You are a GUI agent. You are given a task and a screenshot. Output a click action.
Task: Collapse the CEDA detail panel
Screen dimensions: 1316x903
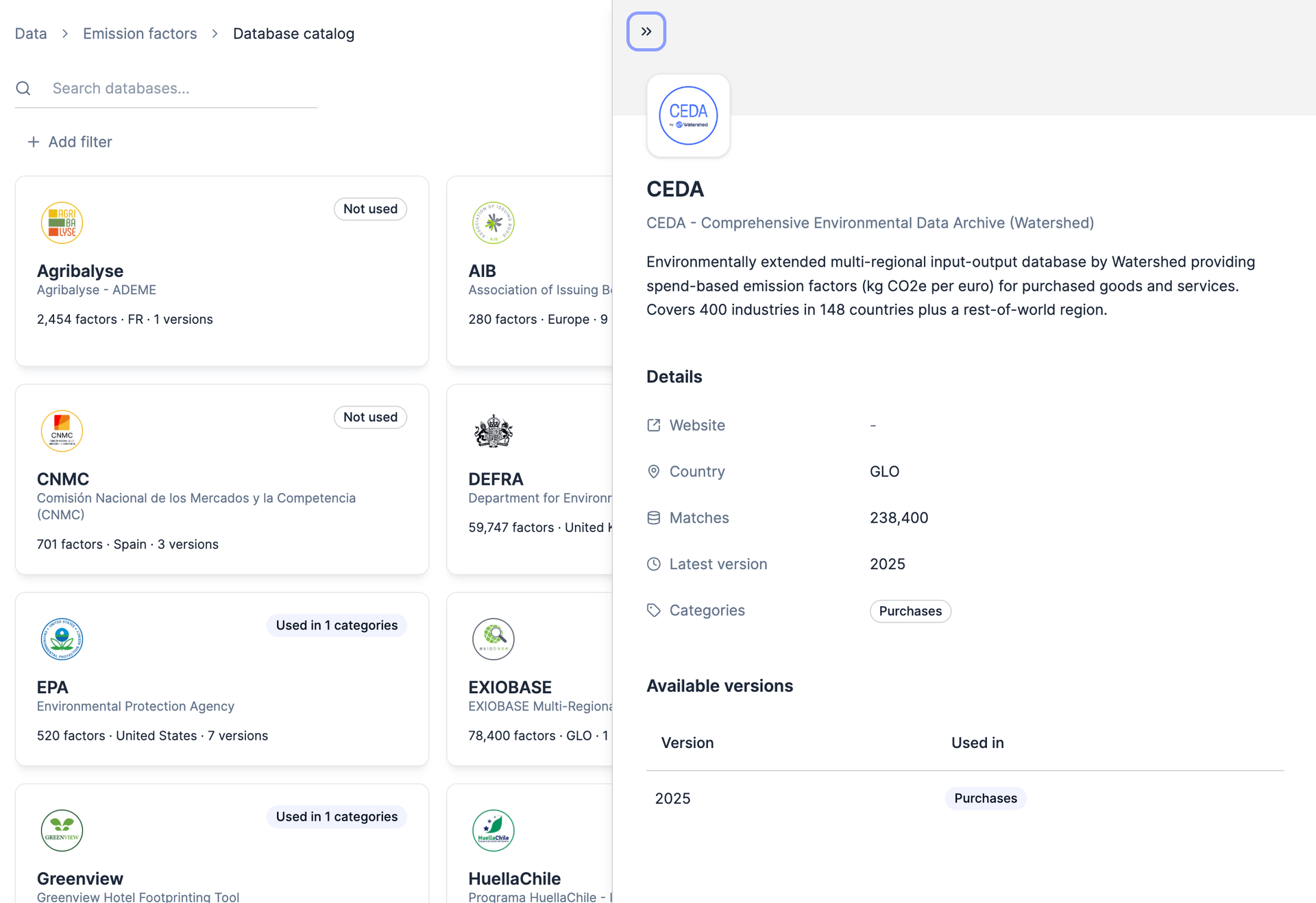646,32
